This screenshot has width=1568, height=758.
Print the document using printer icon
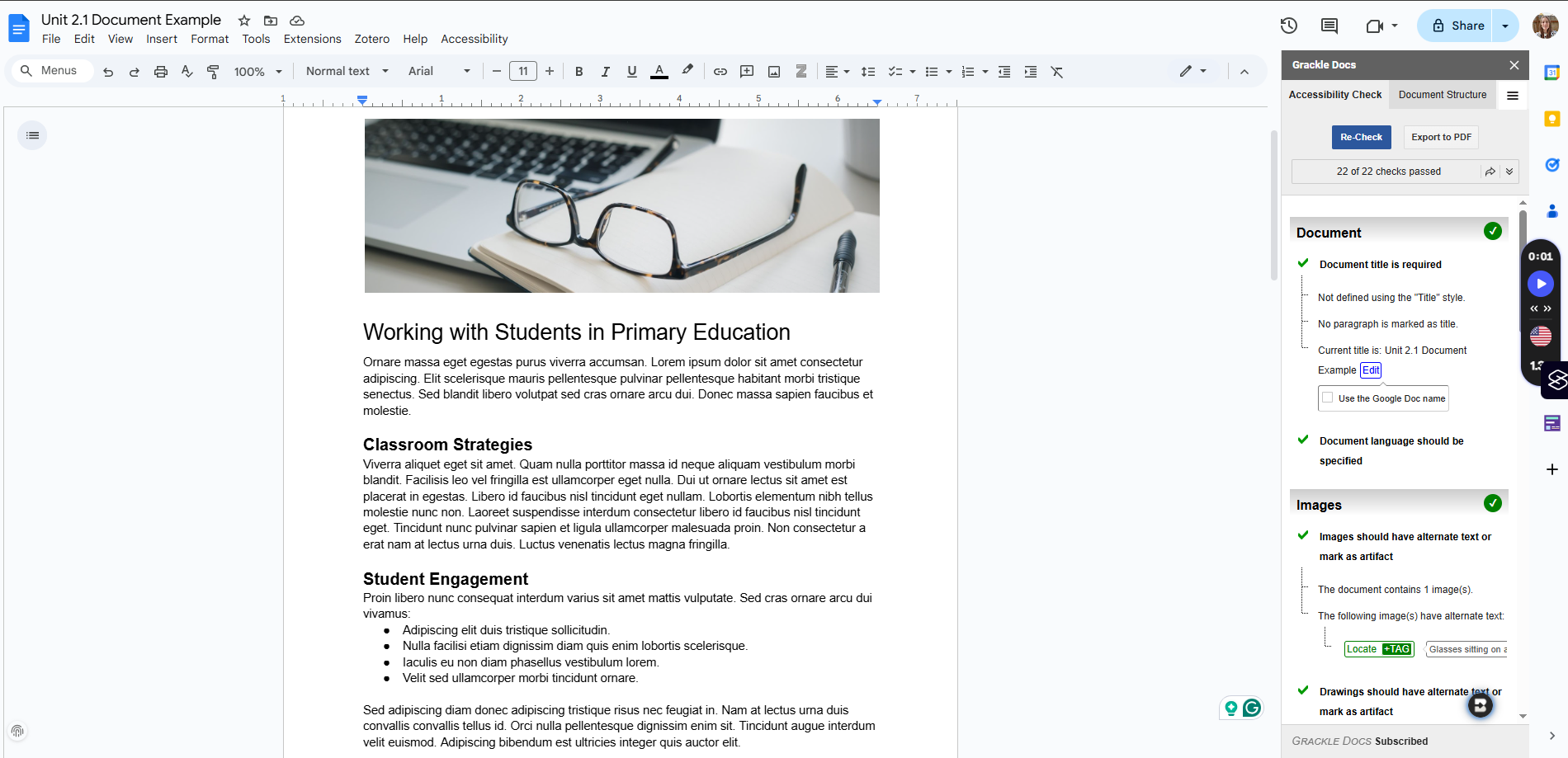[161, 72]
